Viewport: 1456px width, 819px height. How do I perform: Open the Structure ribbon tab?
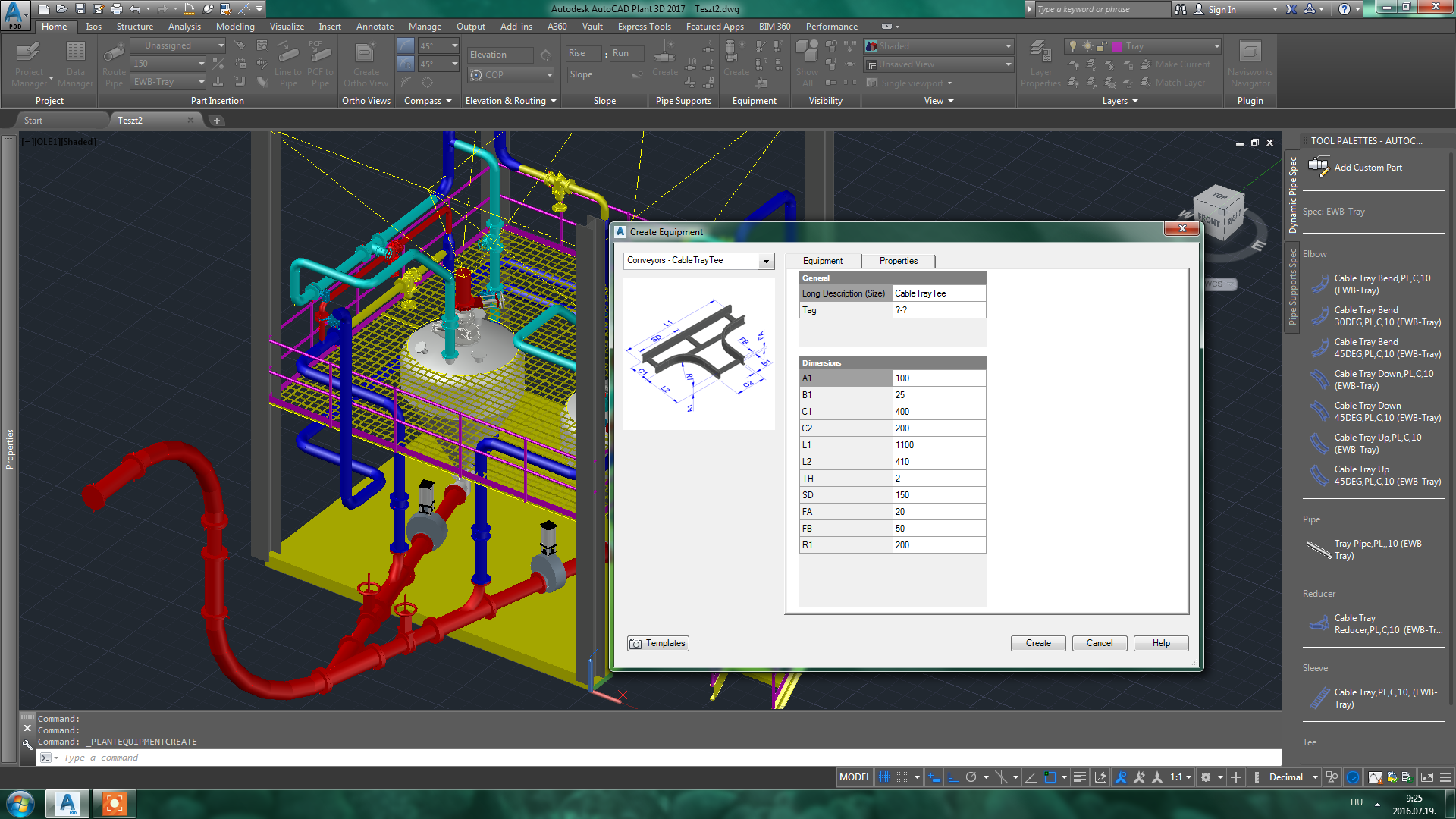[x=134, y=27]
